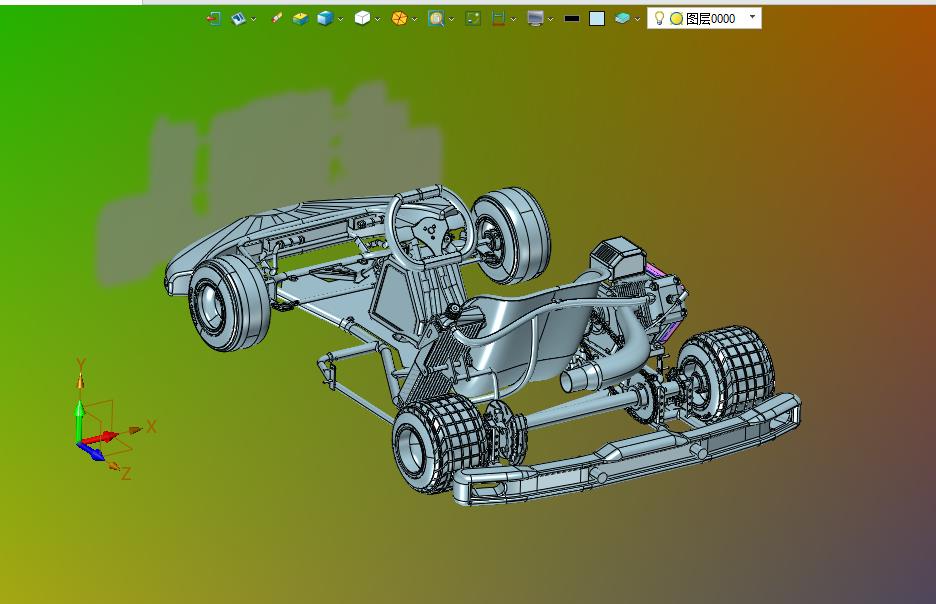936x604 pixels.
Task: Click the orange faceted sphere icon
Action: pyautogui.click(x=399, y=18)
